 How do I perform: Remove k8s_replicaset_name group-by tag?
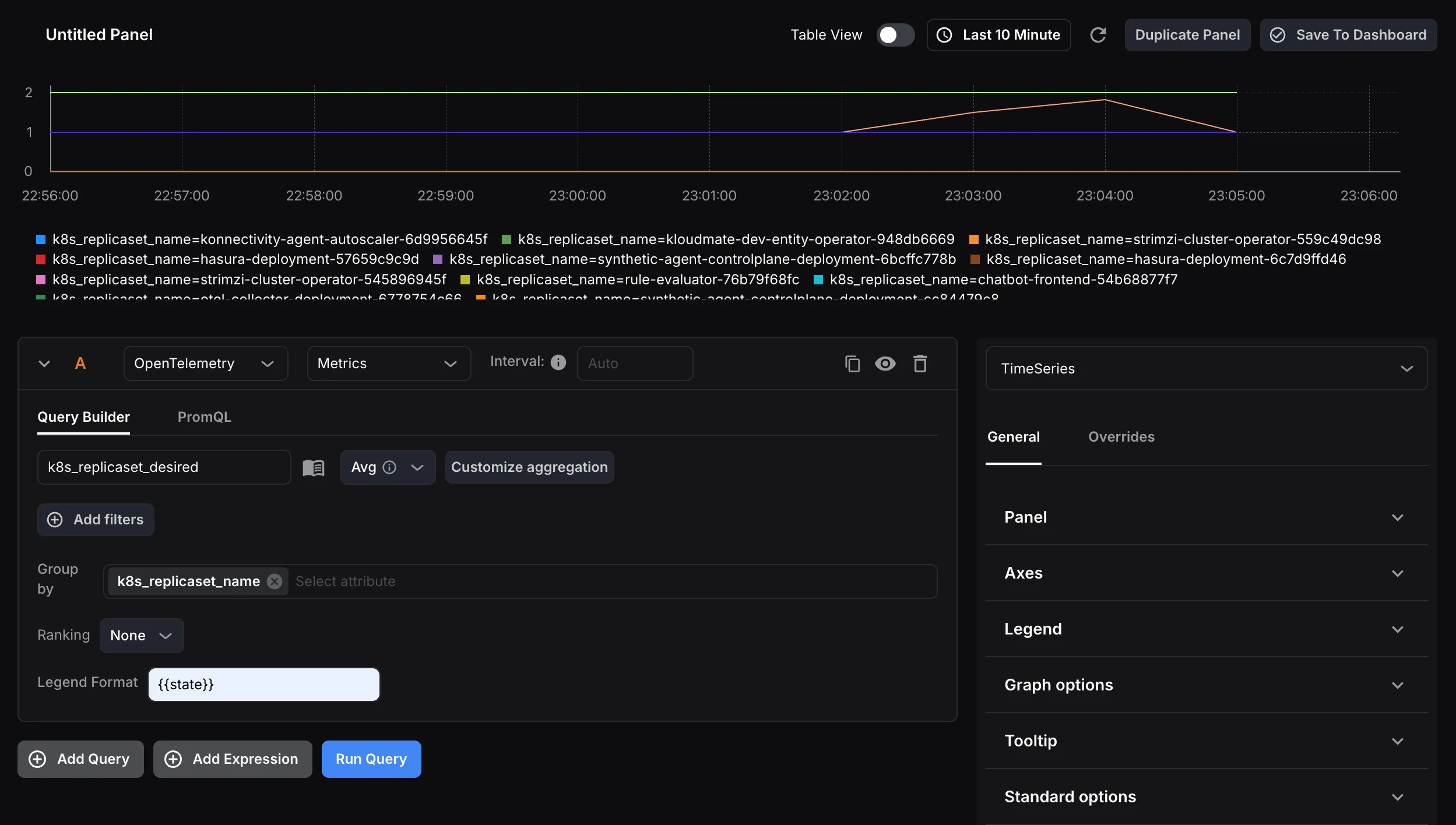coord(275,581)
